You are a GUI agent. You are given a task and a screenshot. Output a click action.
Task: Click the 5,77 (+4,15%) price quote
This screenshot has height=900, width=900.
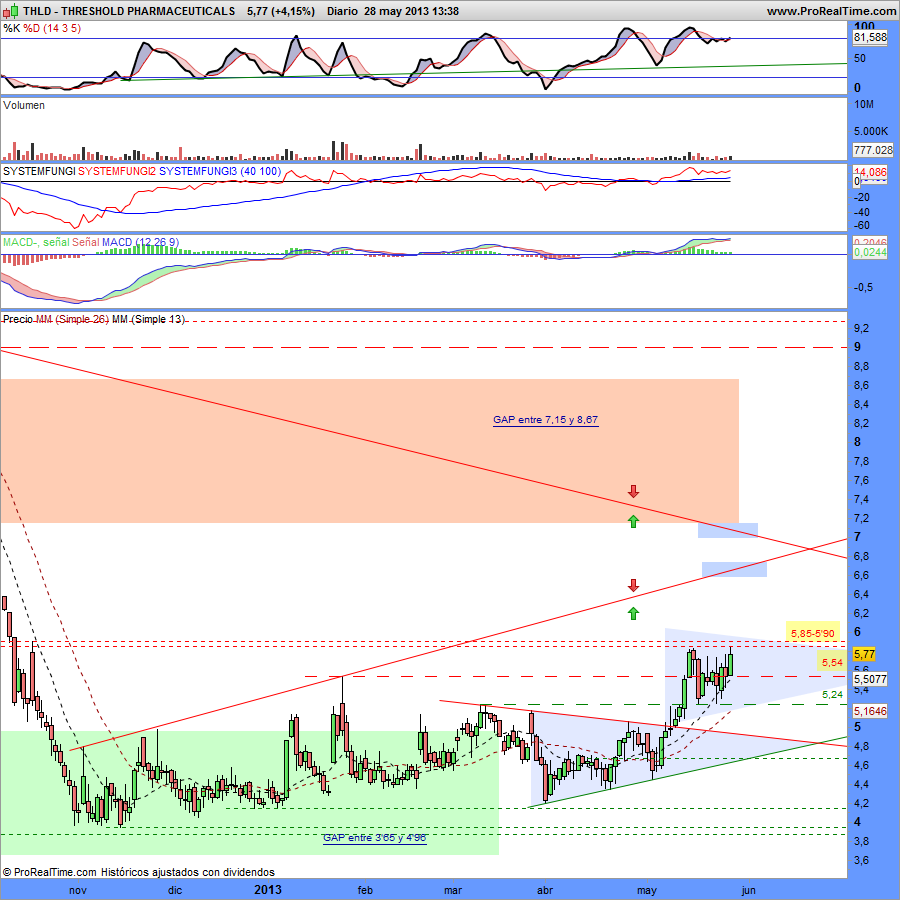(281, 11)
